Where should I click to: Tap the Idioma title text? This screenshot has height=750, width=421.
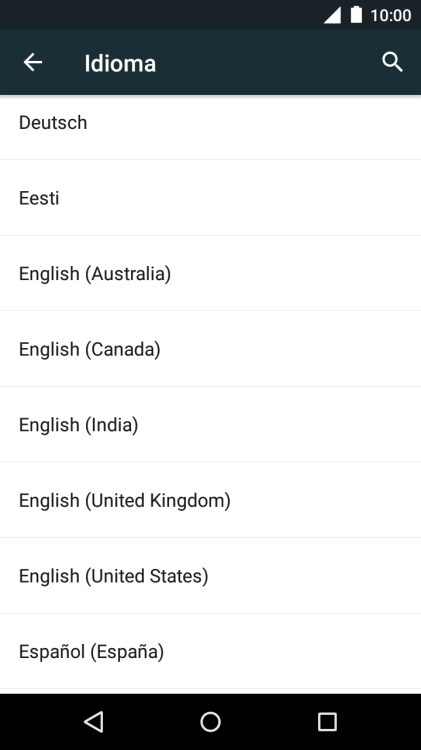tap(120, 64)
